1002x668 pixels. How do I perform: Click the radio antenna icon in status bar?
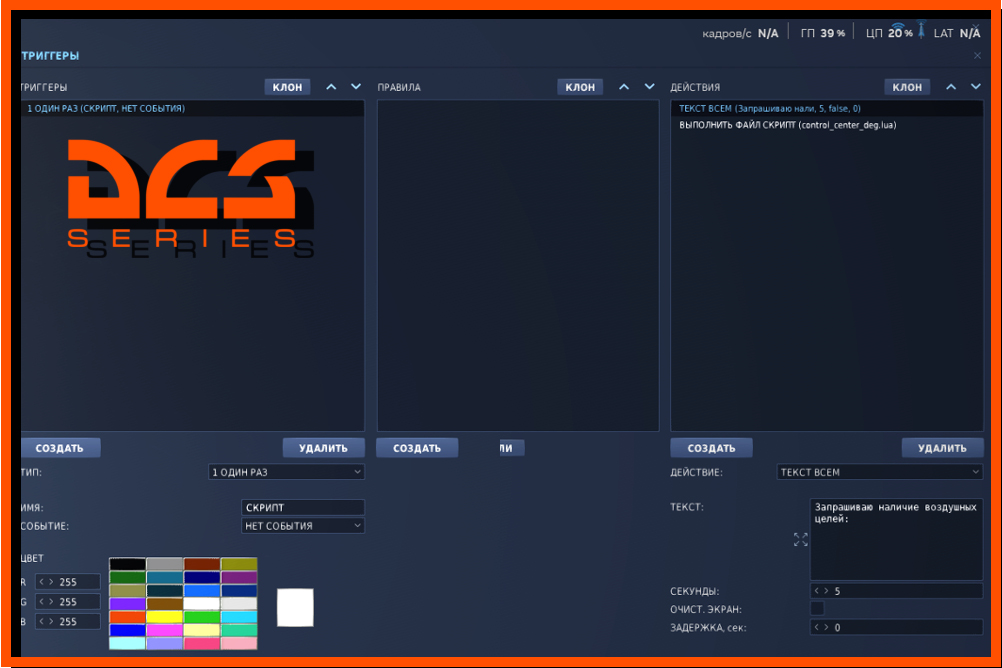[920, 31]
